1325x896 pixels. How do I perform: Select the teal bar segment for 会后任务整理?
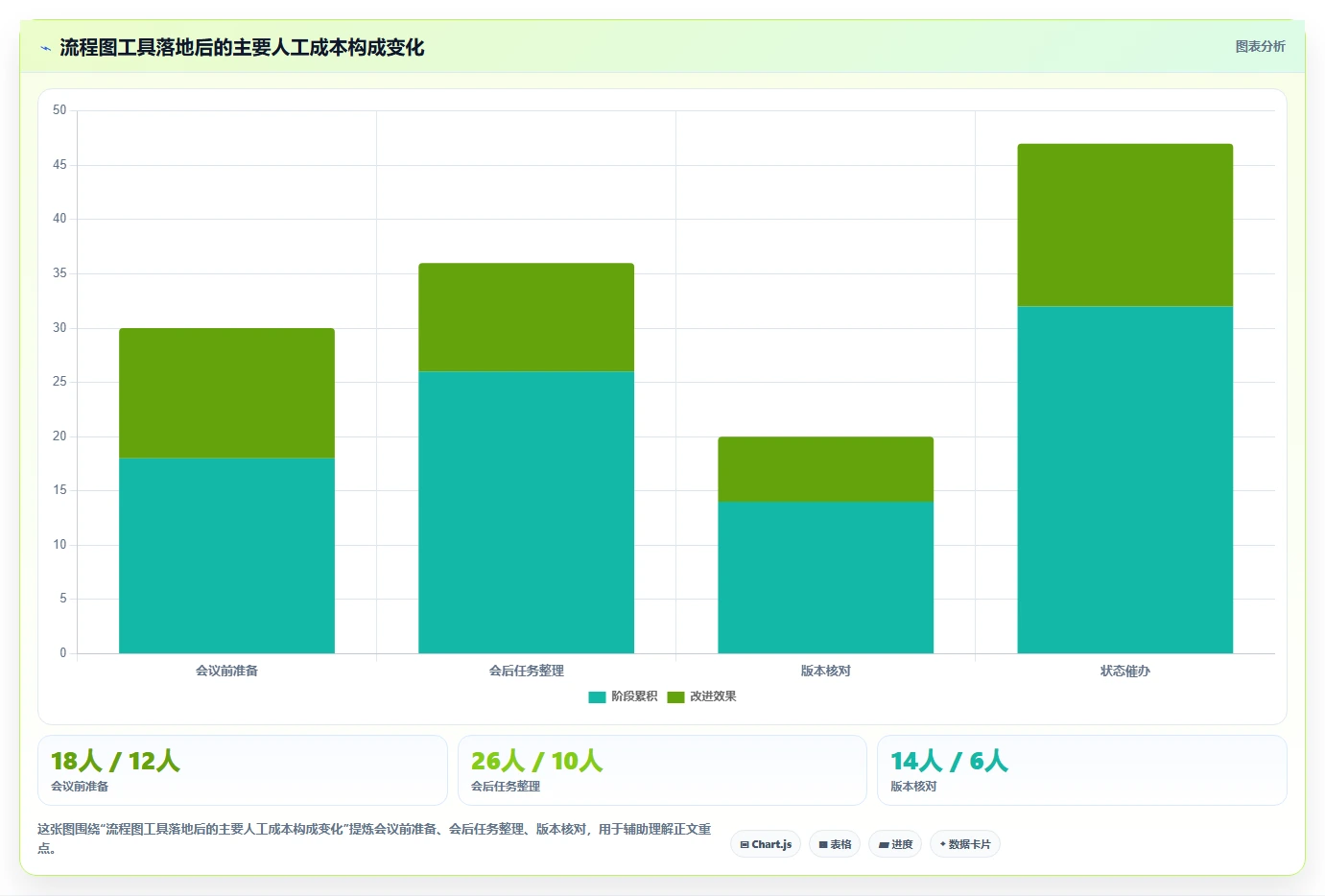tap(526, 512)
